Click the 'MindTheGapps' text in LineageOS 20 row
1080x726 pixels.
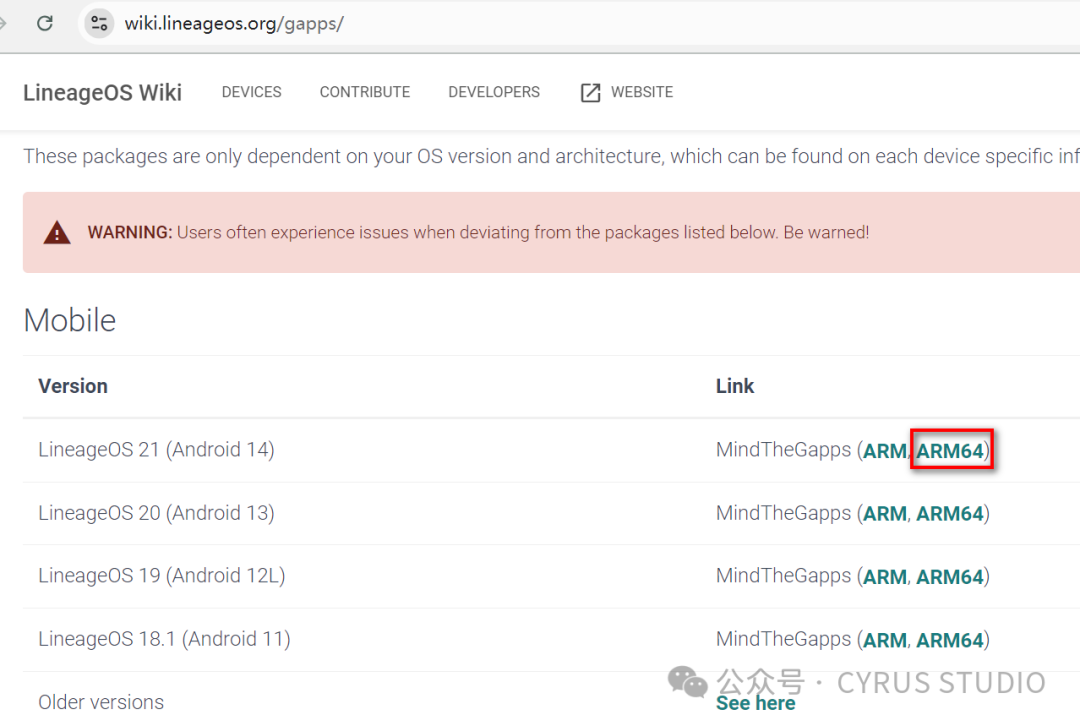coord(784,513)
